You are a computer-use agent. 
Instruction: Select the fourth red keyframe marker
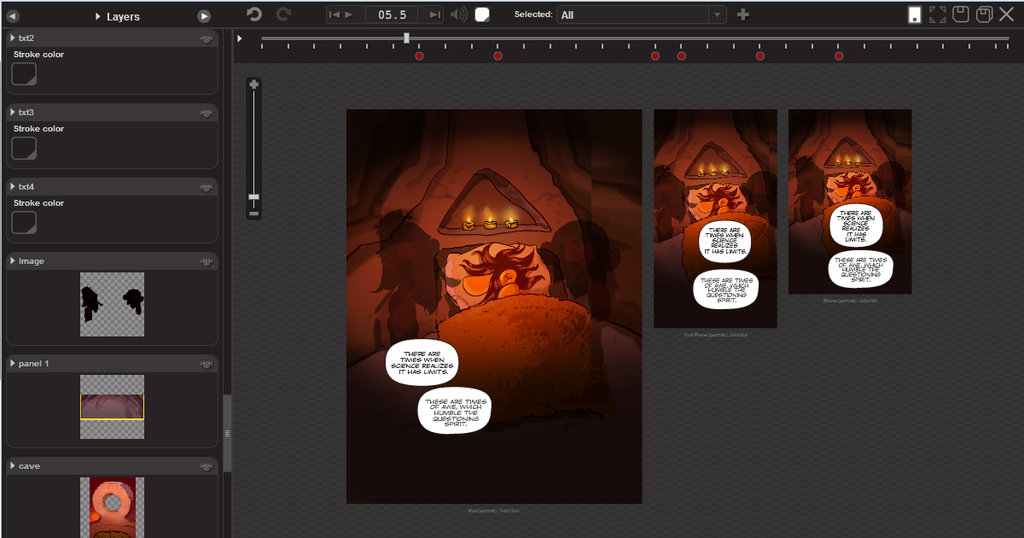click(x=681, y=56)
